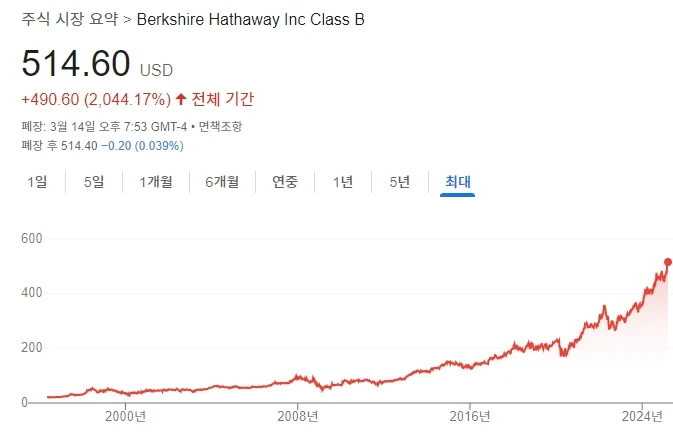
Task: Click the red up arrow icon
Action: (181, 99)
